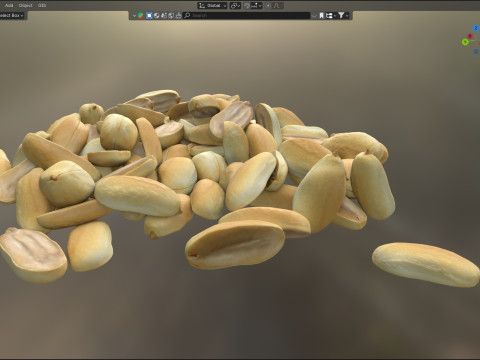
Task: Open the funnel filter icon
Action: 341,15
